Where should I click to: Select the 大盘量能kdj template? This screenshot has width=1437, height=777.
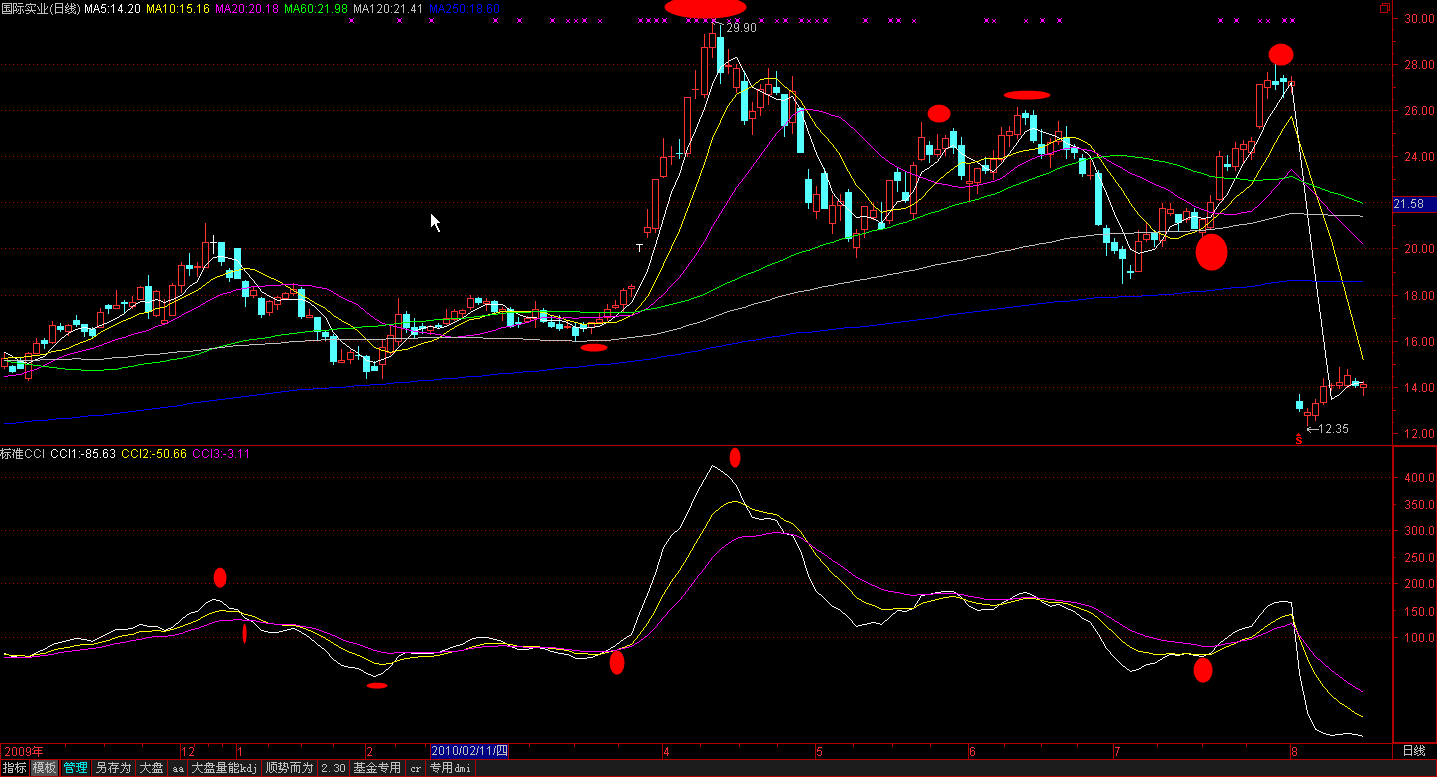point(224,768)
